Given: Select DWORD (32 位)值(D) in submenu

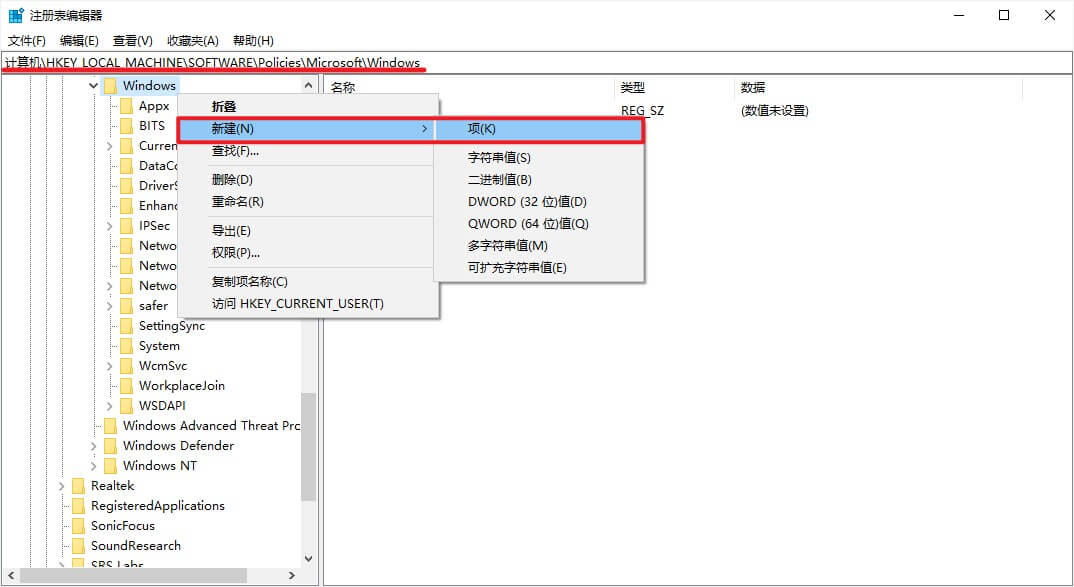Looking at the screenshot, I should click(x=527, y=202).
